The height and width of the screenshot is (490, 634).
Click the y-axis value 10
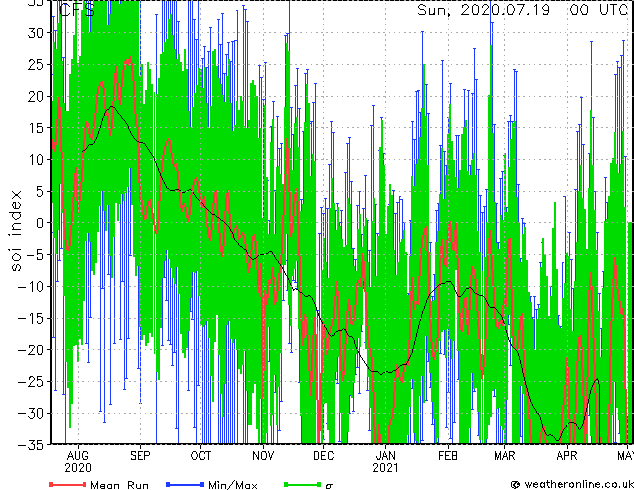click(x=35, y=160)
